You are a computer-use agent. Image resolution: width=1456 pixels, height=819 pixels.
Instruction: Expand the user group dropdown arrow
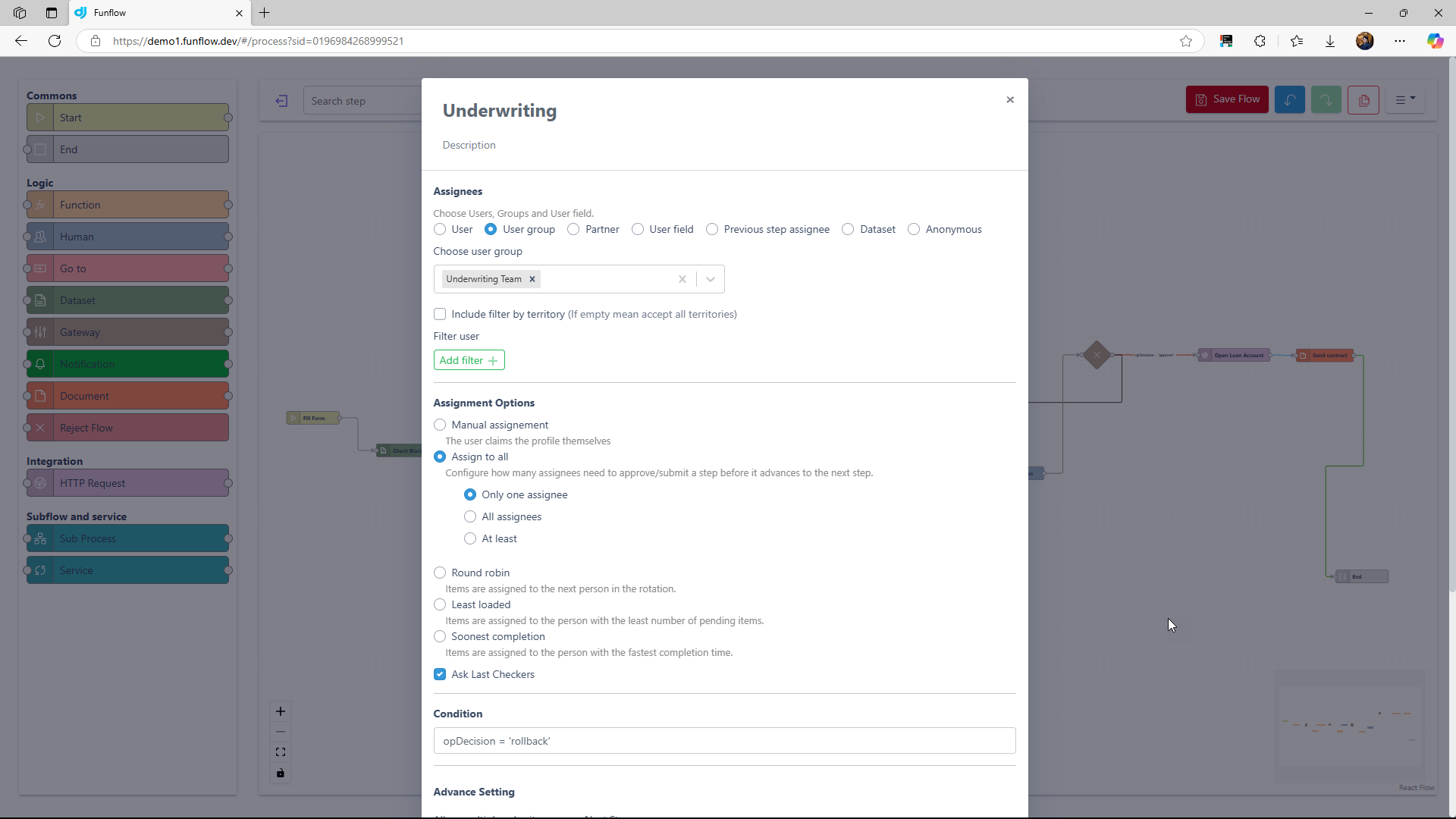click(x=710, y=279)
